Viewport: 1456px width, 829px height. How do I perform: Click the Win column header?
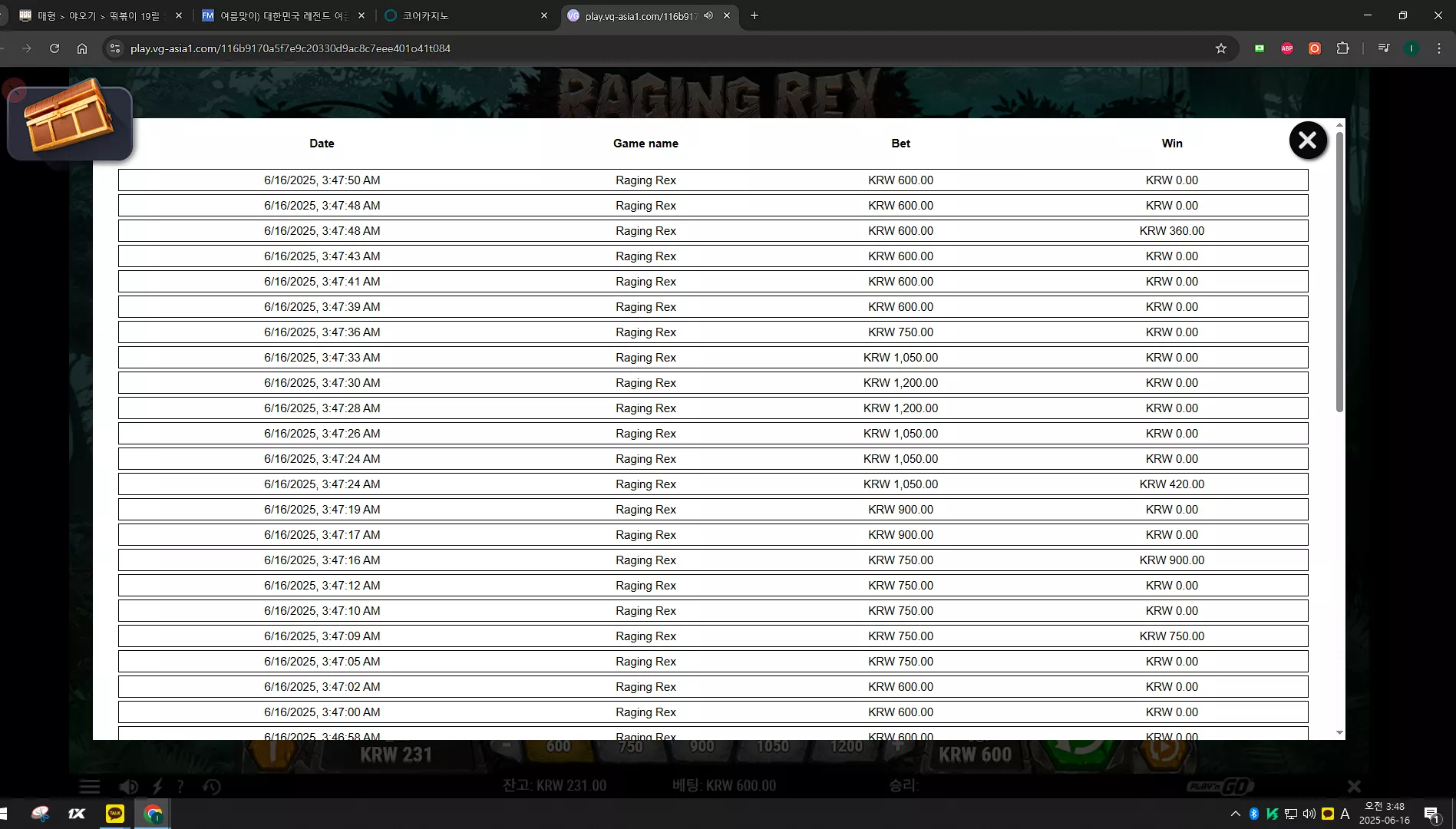(1172, 144)
